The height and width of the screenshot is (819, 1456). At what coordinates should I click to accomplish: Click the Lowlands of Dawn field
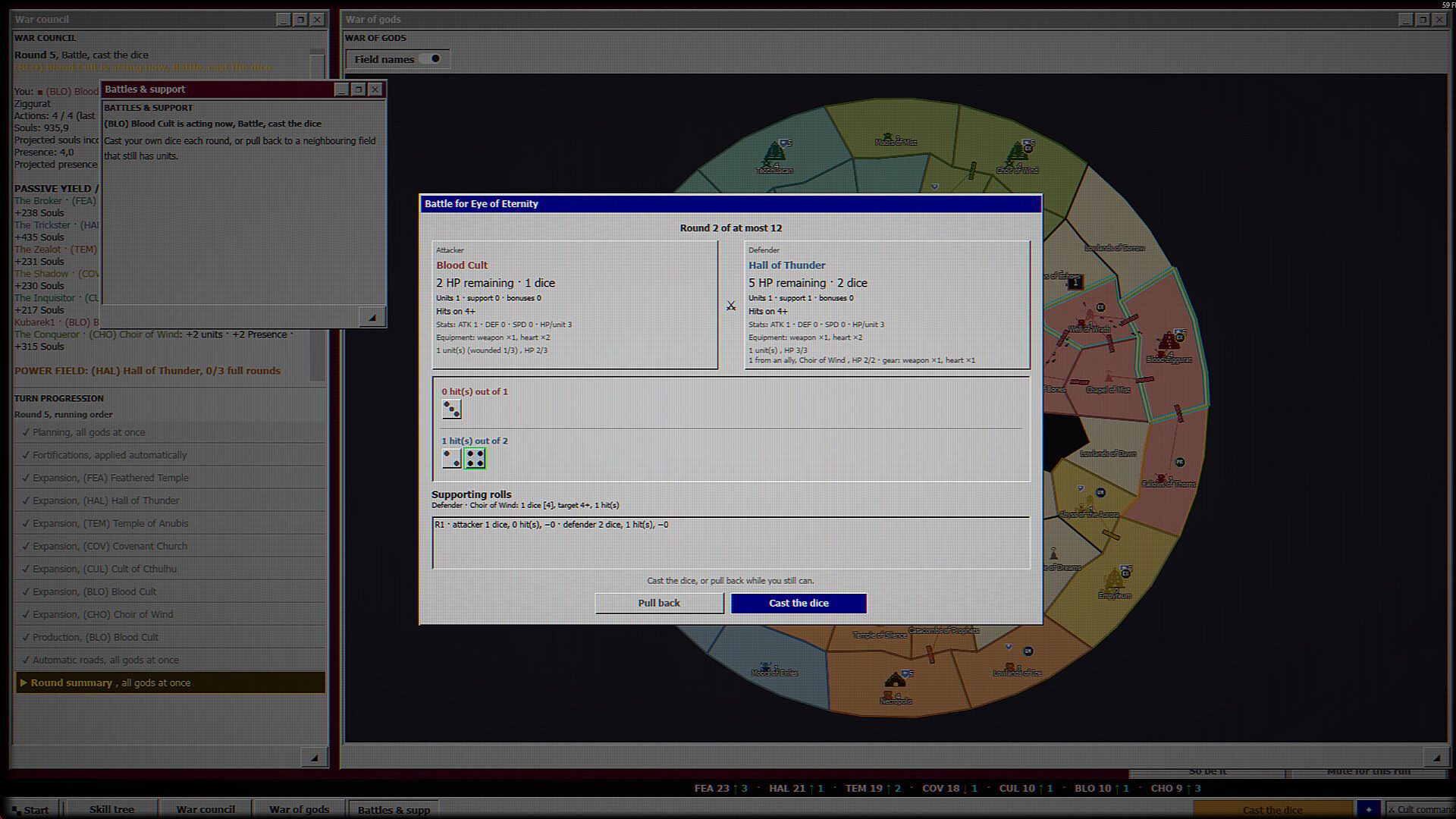[1108, 453]
